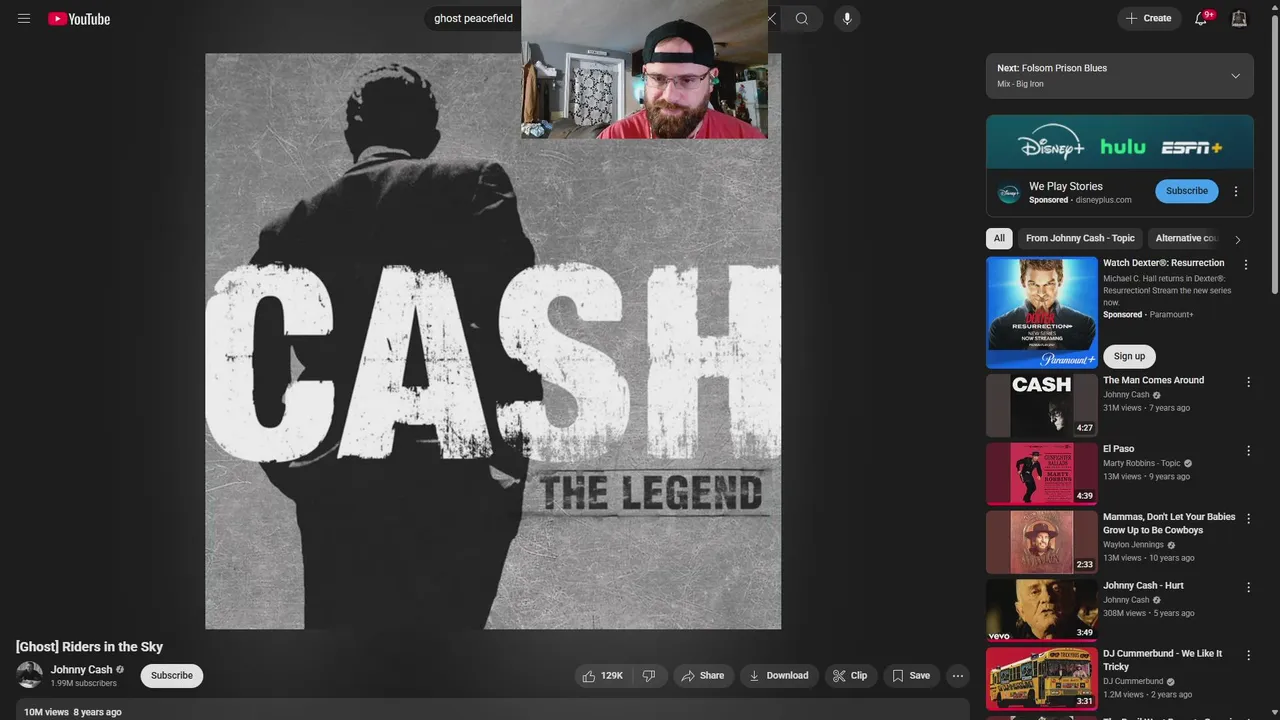Open Johnny Cash channel avatar
Screen dimensions: 1280x720
30,675
